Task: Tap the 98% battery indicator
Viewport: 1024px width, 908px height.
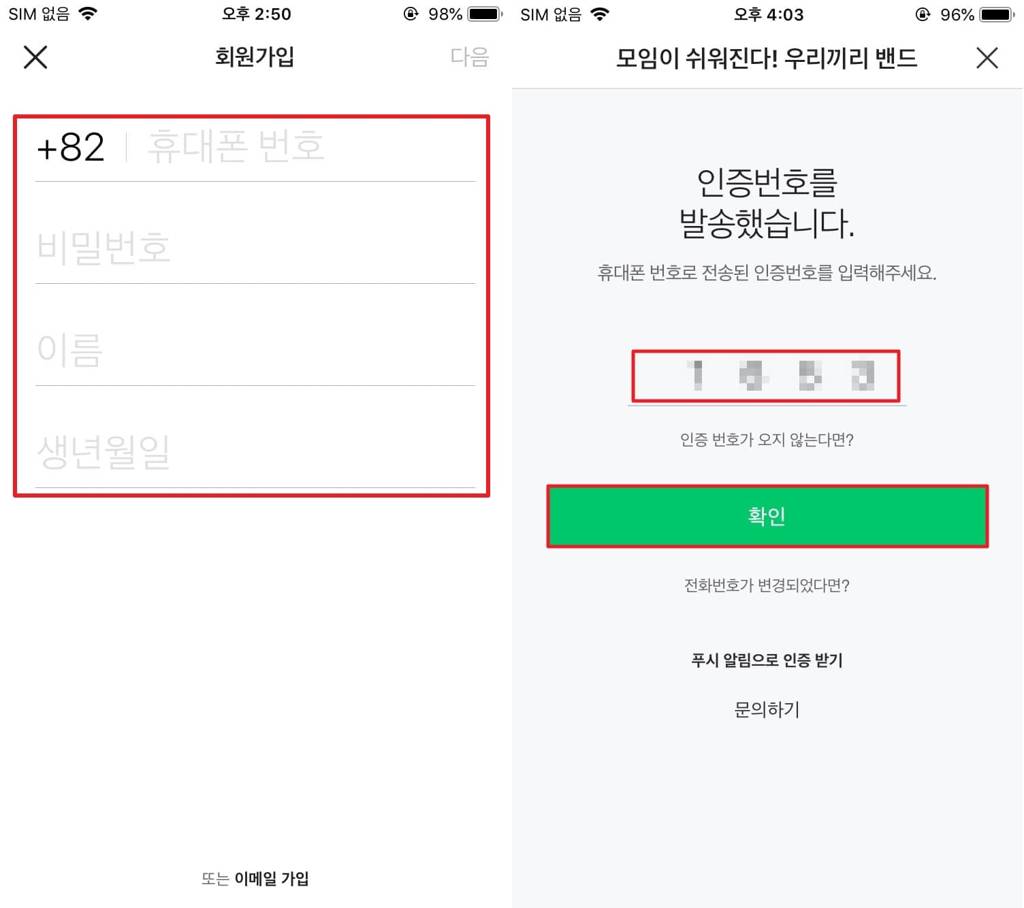Action: pos(465,14)
